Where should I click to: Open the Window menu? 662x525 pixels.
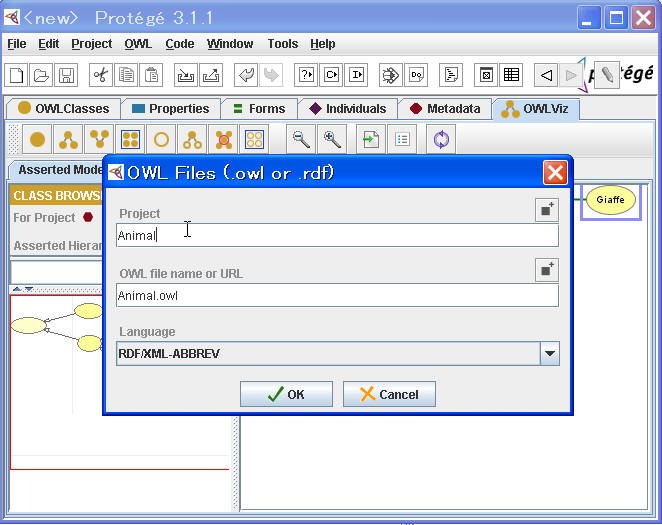[230, 43]
